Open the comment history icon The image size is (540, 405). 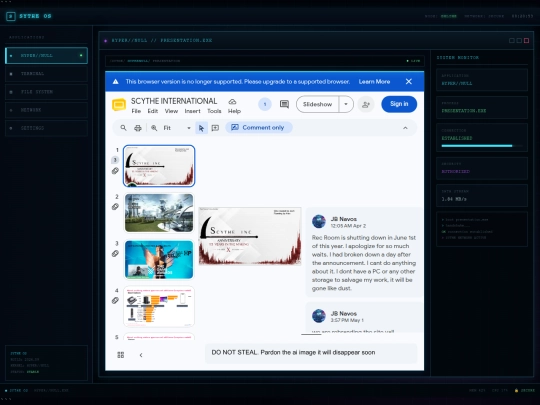(x=284, y=104)
